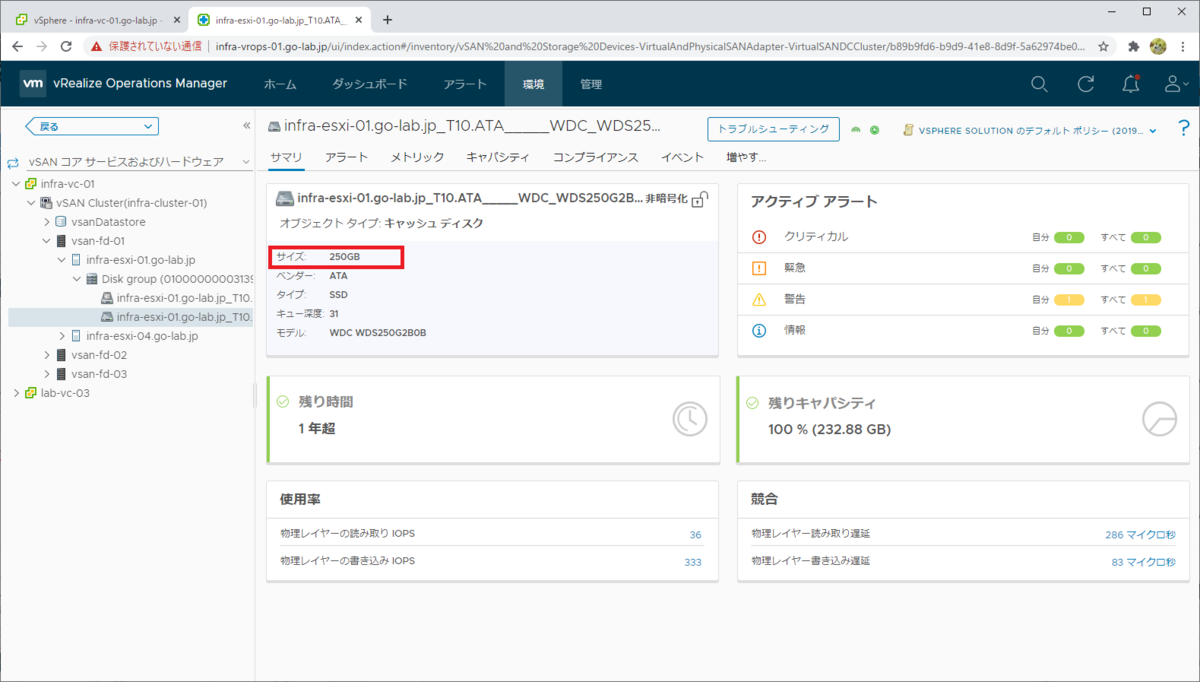The image size is (1200, 682).
Task: Open the ダッシュボード menu
Action: 370,85
